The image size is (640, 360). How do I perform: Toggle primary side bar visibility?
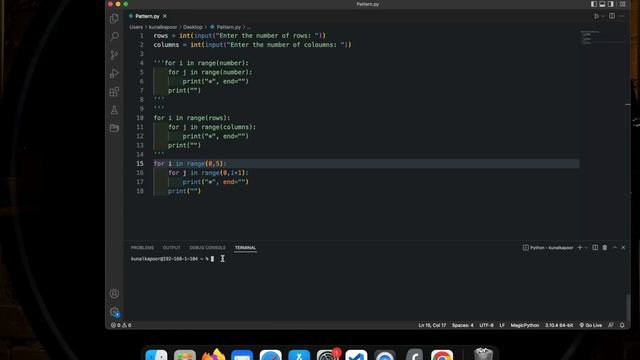point(594,4)
